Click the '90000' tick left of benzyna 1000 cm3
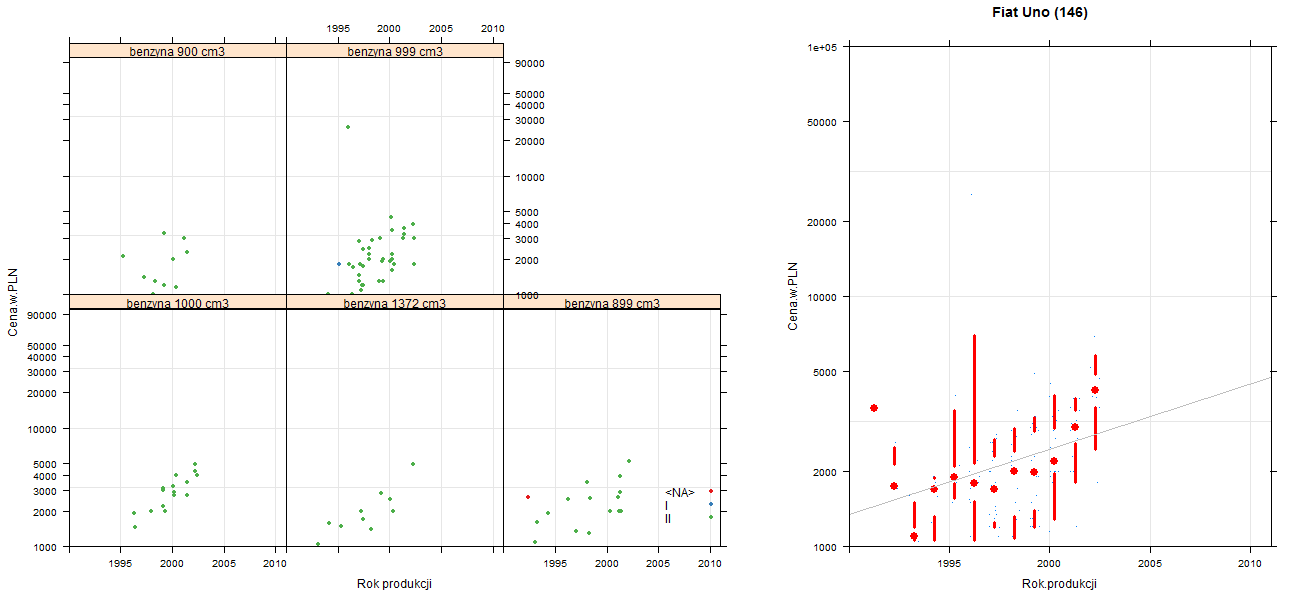This screenshot has height=600, width=1300. click(42, 315)
